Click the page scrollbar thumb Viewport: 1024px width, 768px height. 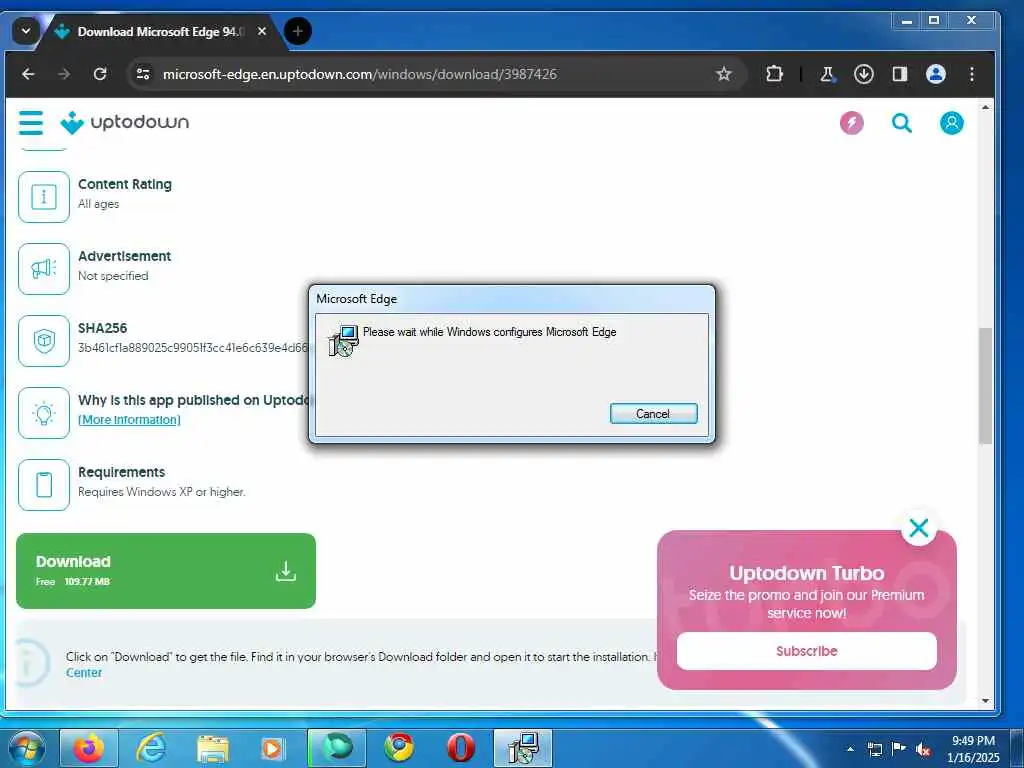pos(985,386)
